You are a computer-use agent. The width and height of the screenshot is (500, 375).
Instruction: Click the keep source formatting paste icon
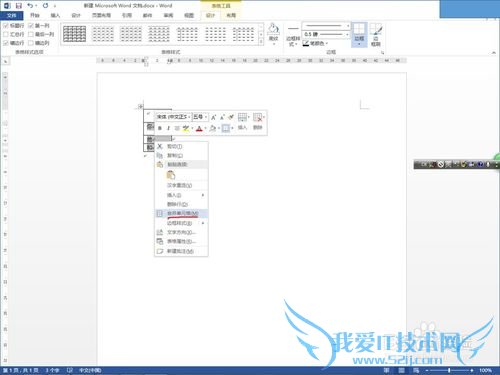(171, 175)
